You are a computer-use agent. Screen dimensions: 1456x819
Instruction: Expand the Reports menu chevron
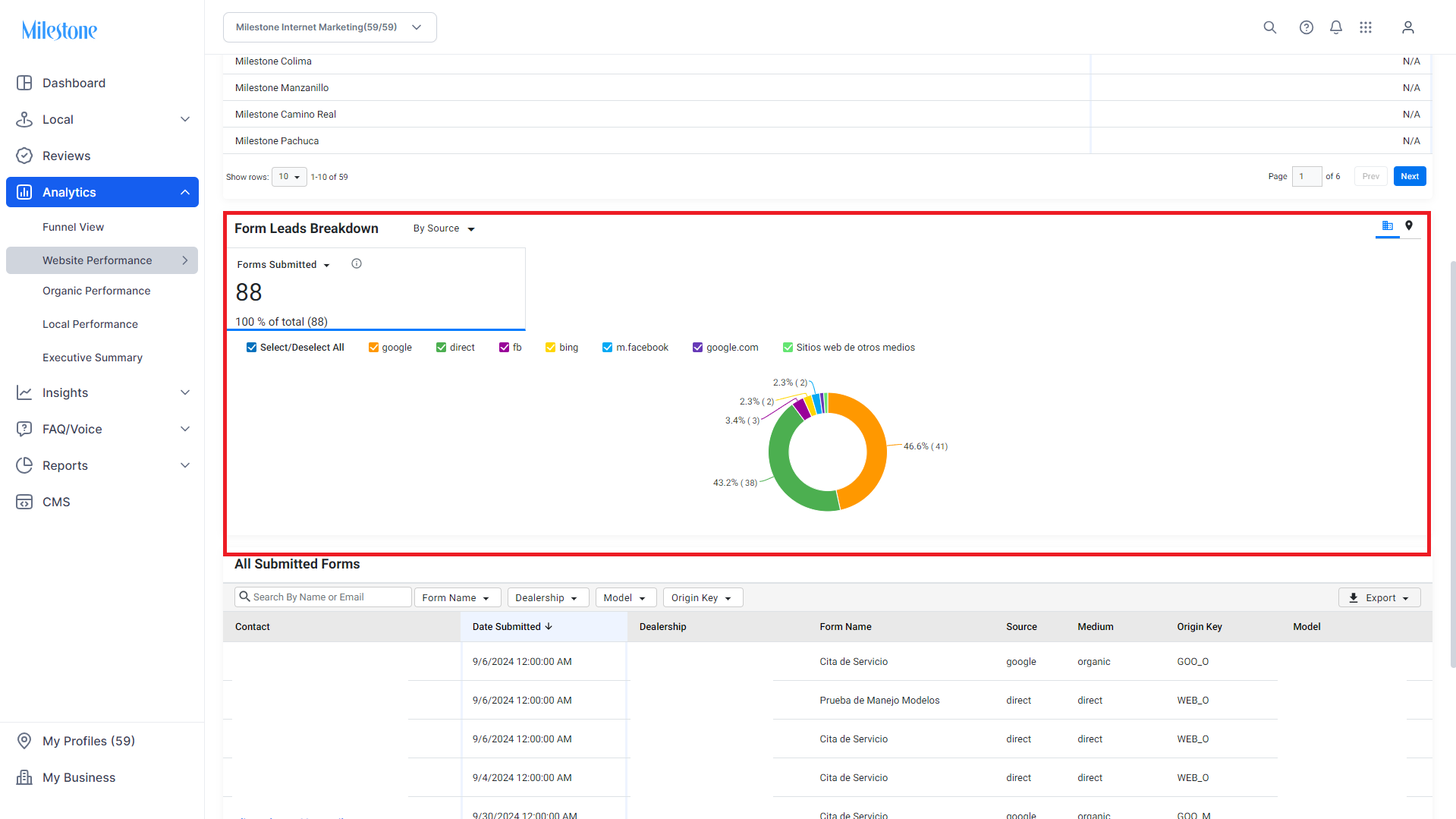coord(185,465)
